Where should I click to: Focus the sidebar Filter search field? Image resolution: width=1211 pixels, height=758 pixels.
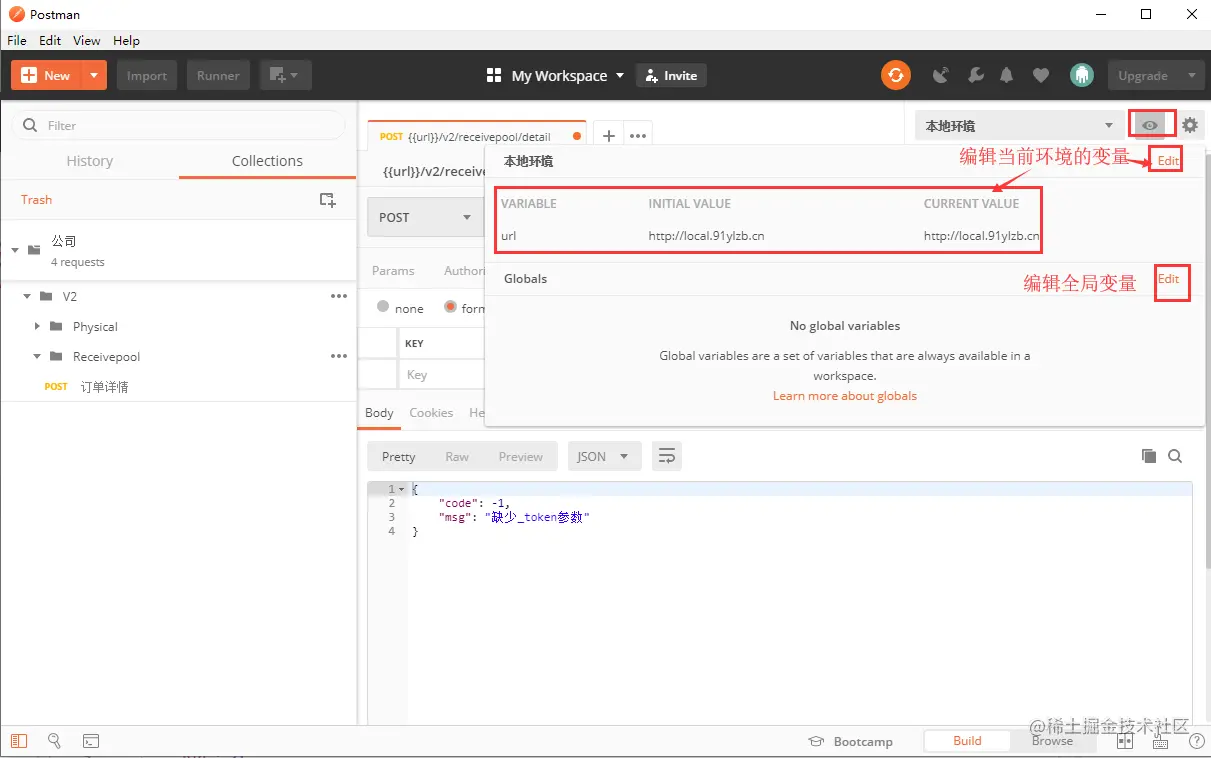coord(178,125)
